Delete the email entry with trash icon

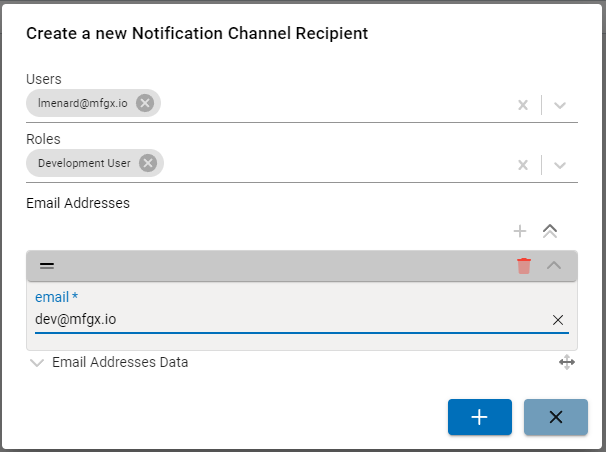524,265
